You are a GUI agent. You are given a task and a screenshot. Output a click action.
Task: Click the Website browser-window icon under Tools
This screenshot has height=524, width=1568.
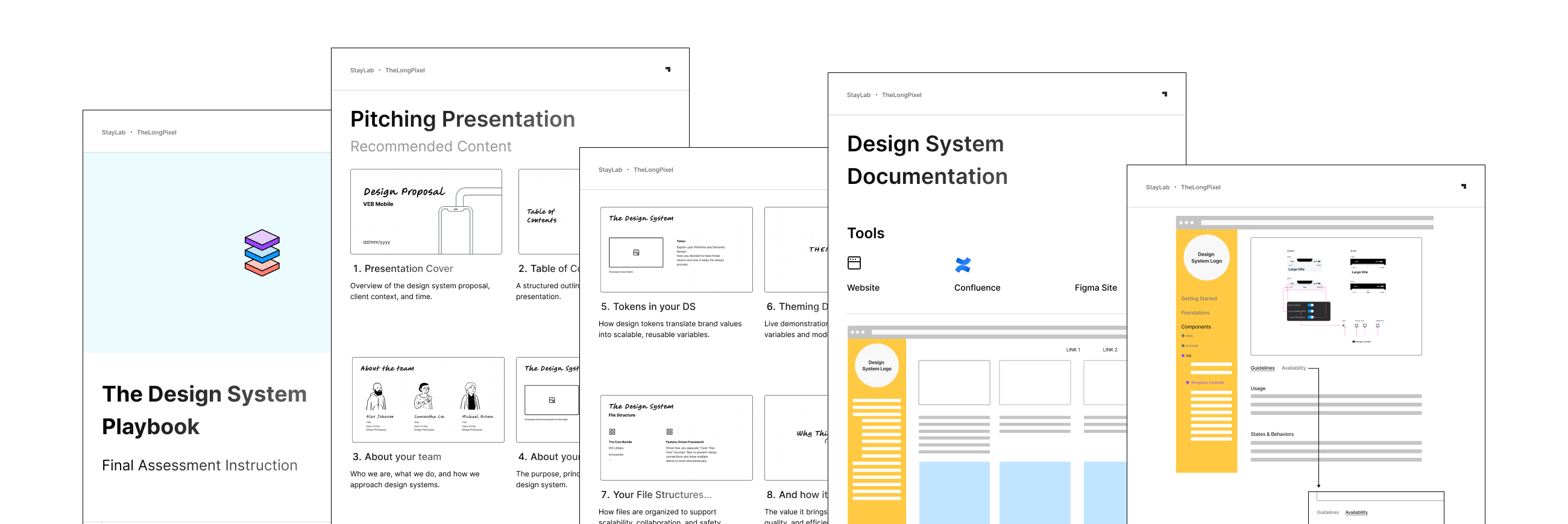coord(854,263)
